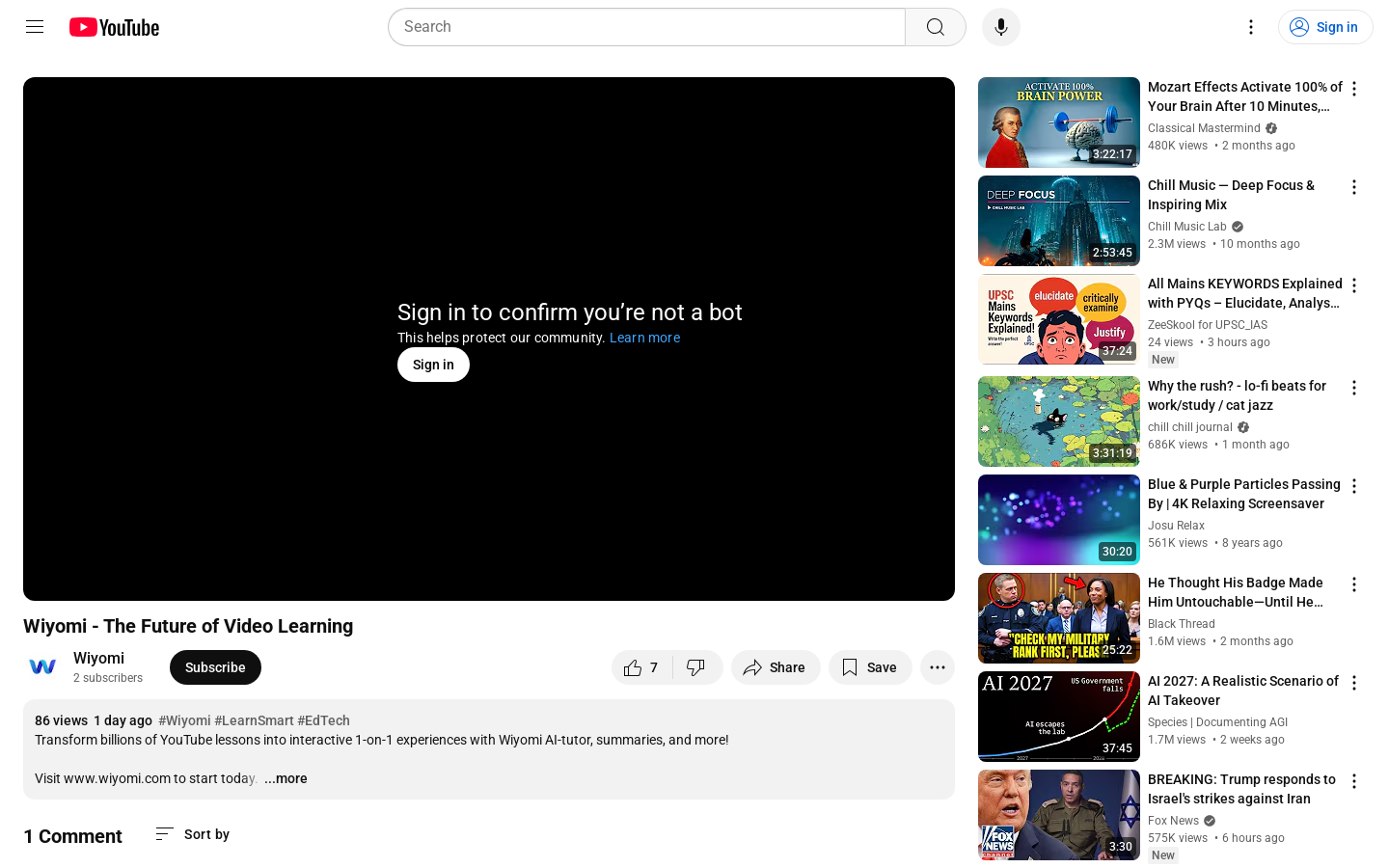Open the lo-fi beats cat jazz thumbnail
The image size is (1389, 868).
(x=1059, y=421)
